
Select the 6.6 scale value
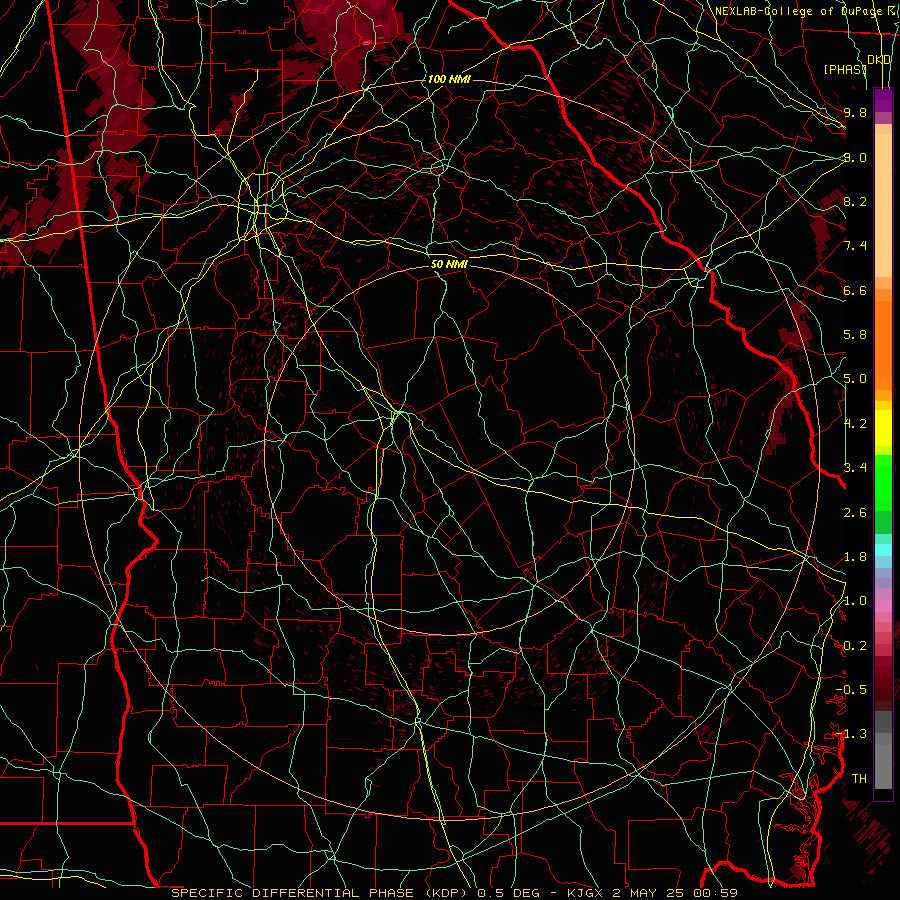click(855, 290)
